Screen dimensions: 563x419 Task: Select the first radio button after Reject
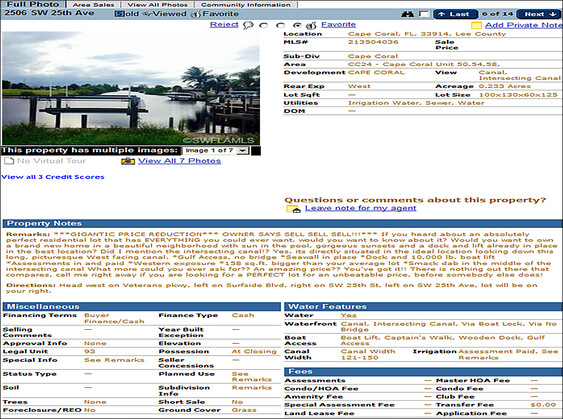point(264,25)
